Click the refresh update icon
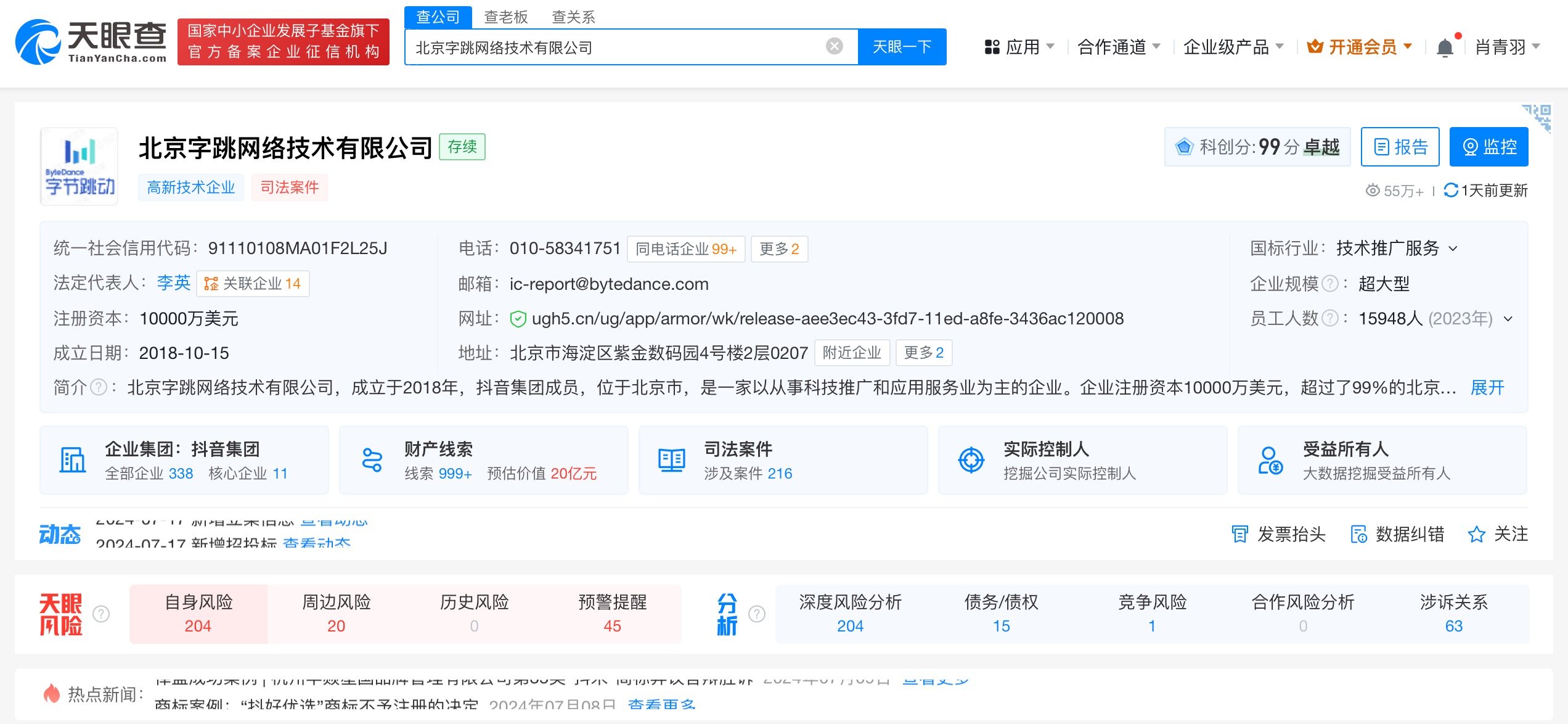Viewport: 1568px width, 724px height. click(1451, 190)
